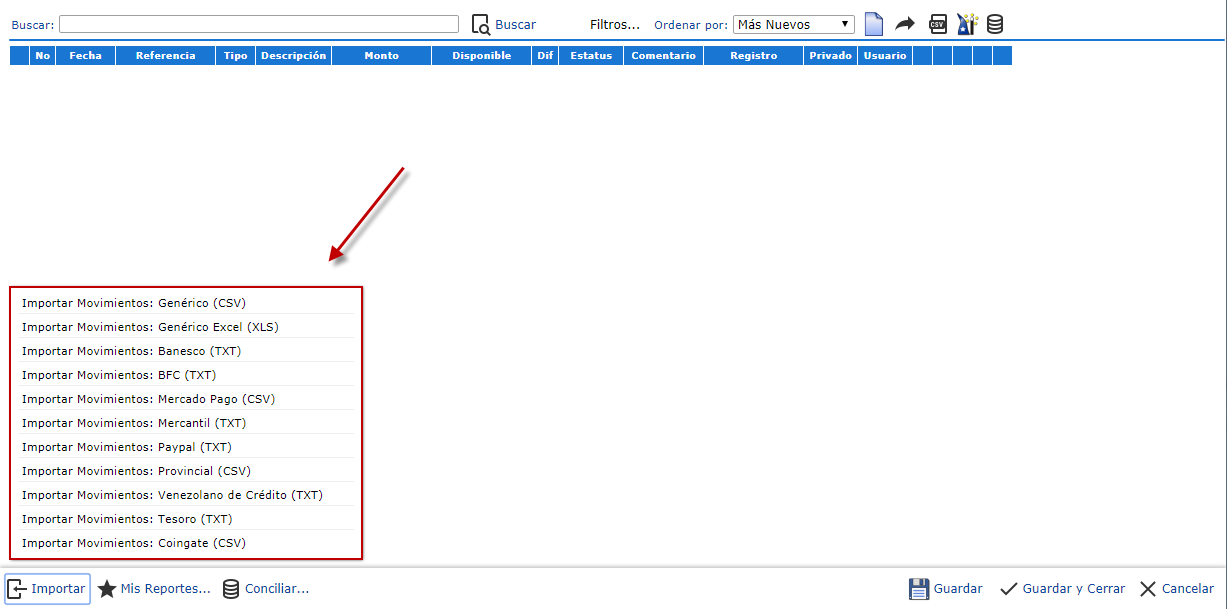This screenshot has height=609, width=1227.
Task: Select Importar Movimientos: Provincial (CSV)
Action: (x=185, y=470)
